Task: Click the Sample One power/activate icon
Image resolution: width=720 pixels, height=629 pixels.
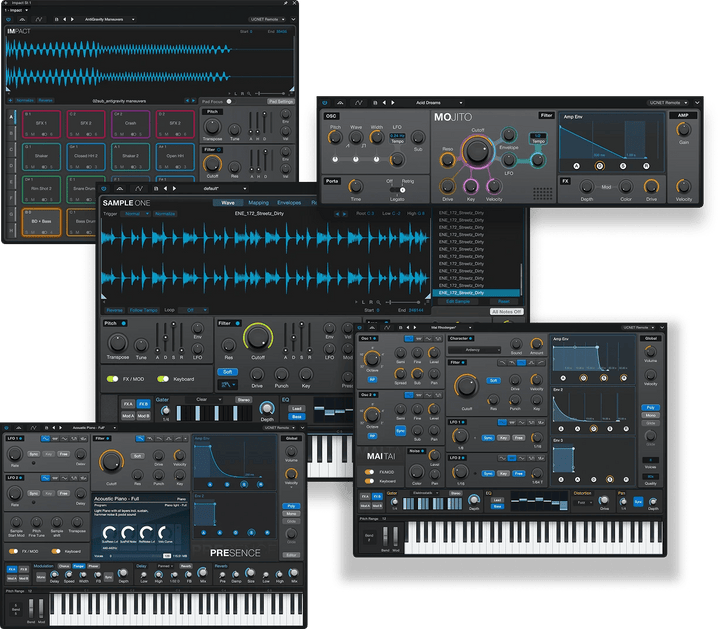Action: click(104, 189)
